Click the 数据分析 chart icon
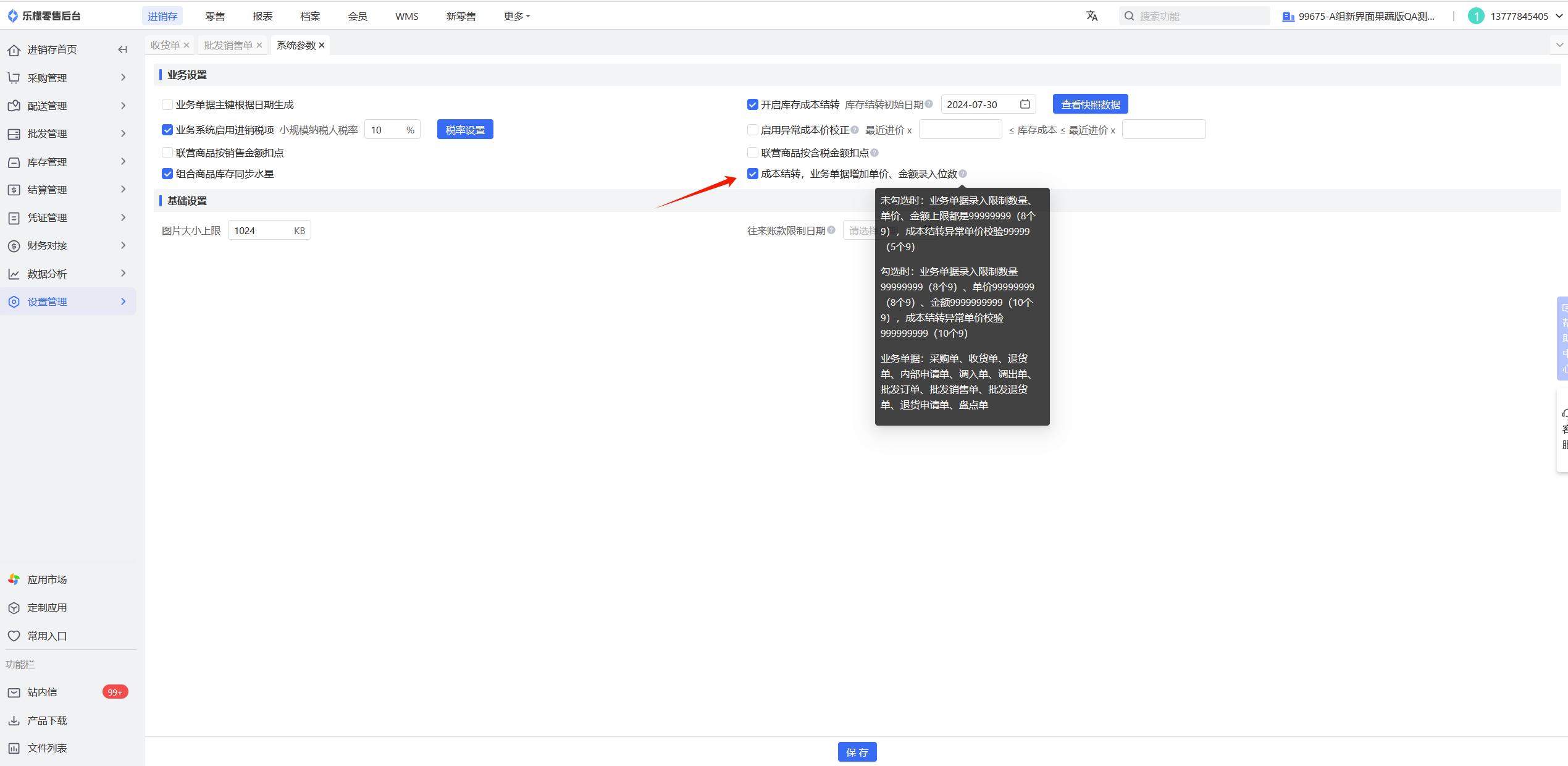 click(x=14, y=274)
